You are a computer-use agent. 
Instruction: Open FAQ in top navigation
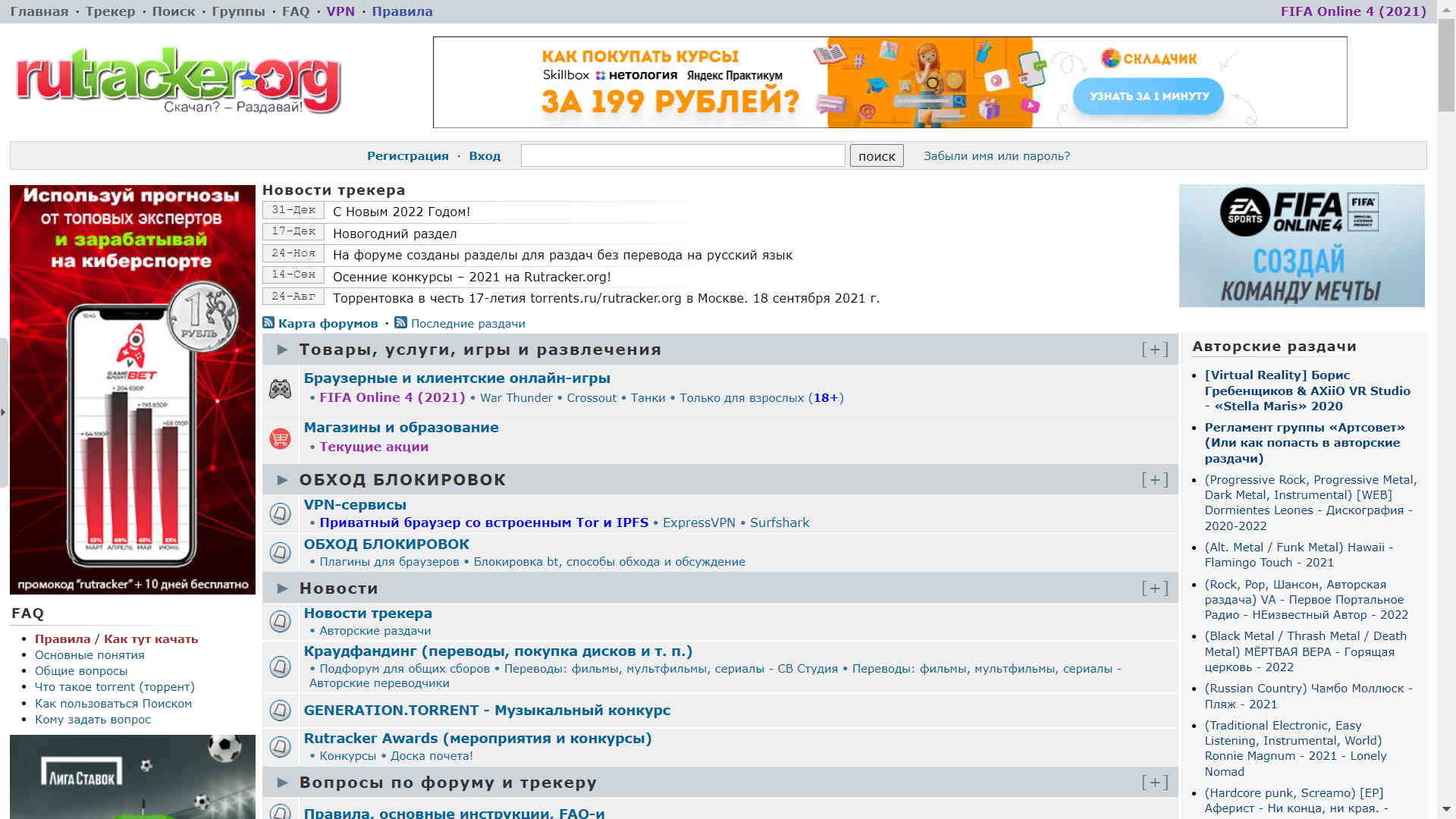pos(296,11)
